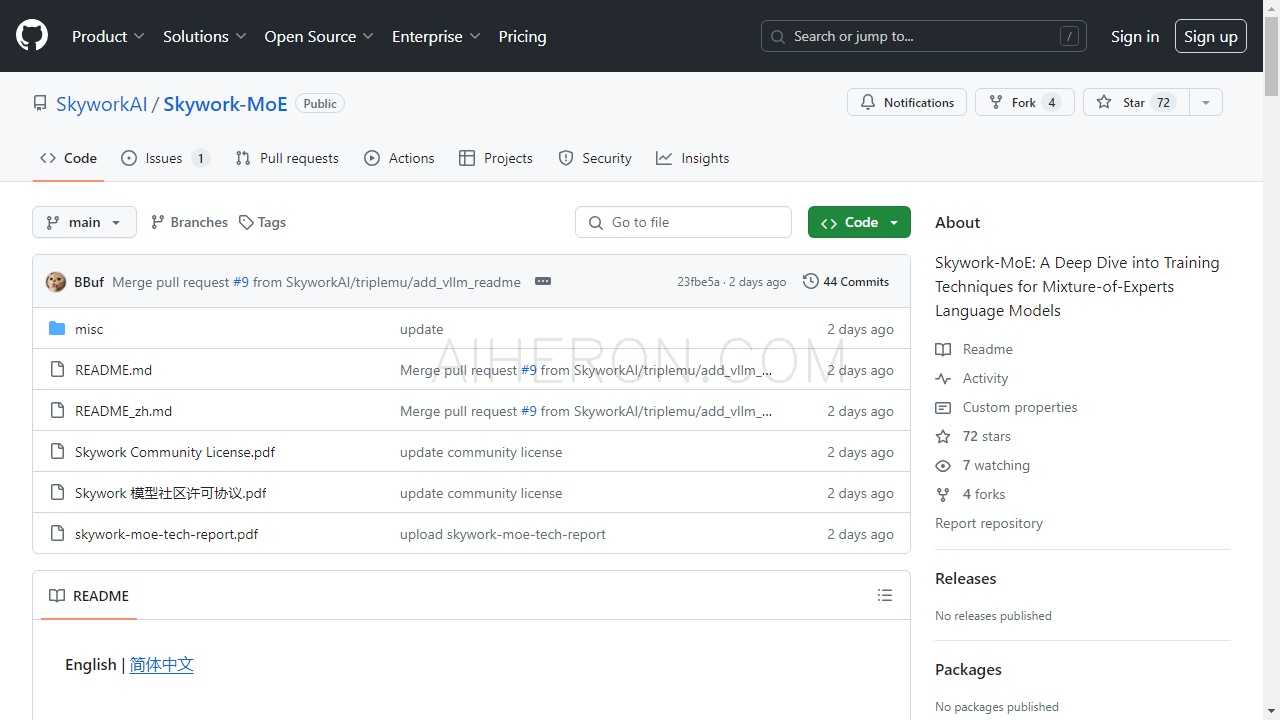
Task: Open the Releases section heading
Action: tap(966, 579)
